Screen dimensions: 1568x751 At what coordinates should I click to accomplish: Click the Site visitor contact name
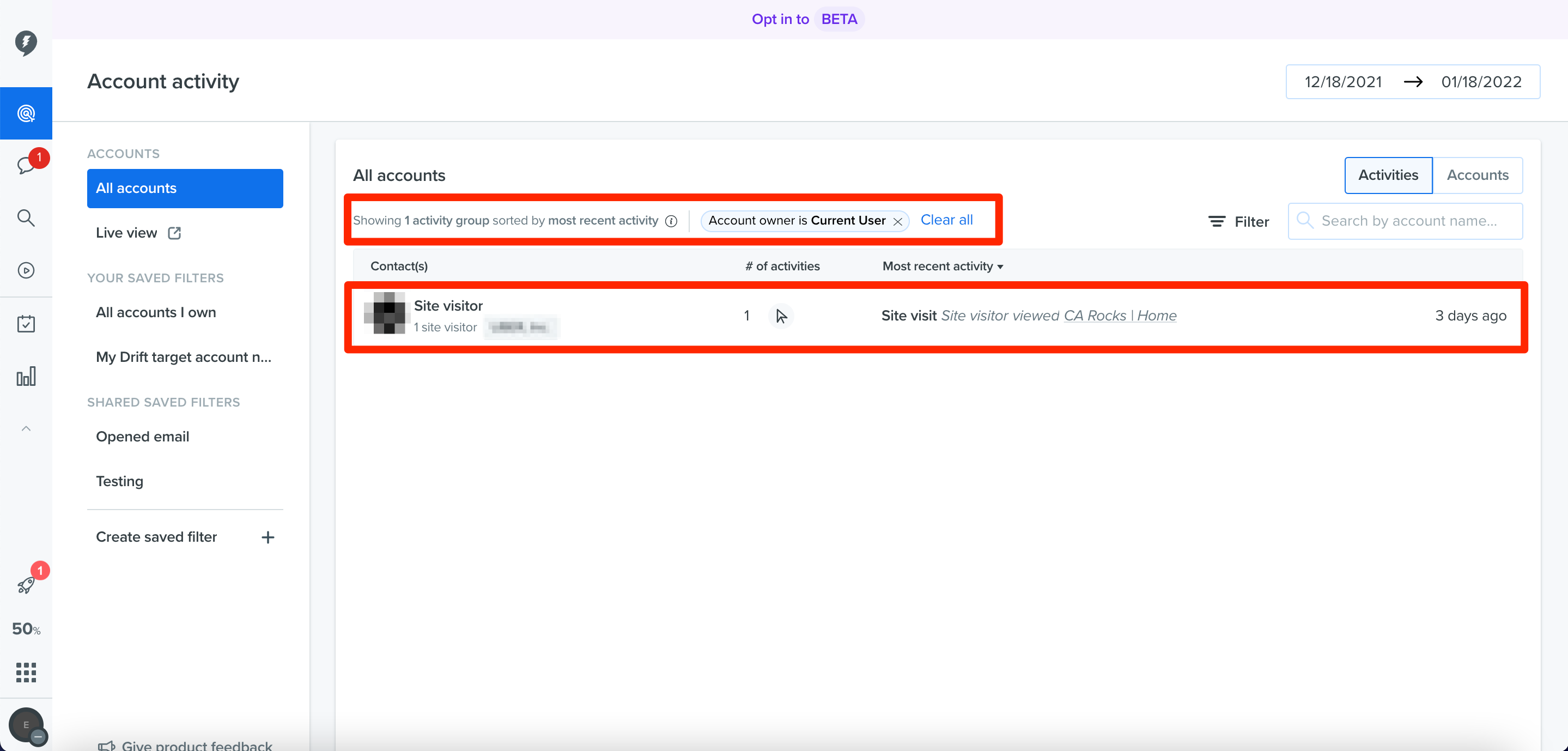click(x=448, y=306)
